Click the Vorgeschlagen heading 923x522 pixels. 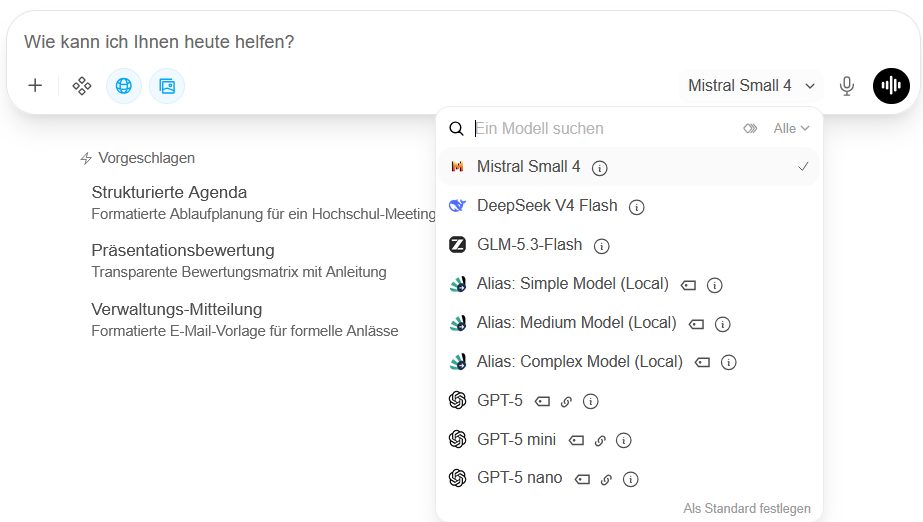pos(146,158)
